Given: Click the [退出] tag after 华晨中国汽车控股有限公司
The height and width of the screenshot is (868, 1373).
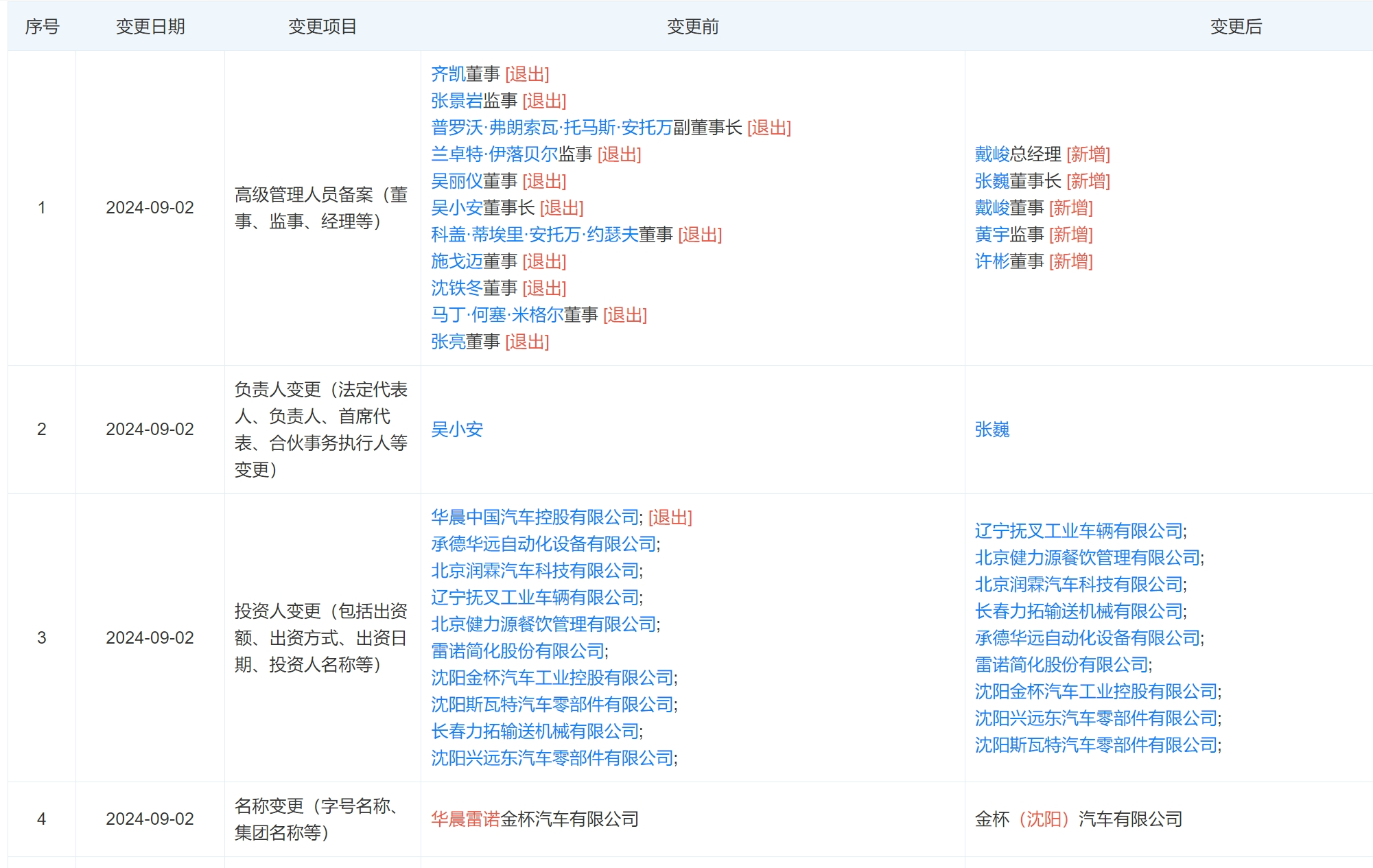Looking at the screenshot, I should point(670,517).
